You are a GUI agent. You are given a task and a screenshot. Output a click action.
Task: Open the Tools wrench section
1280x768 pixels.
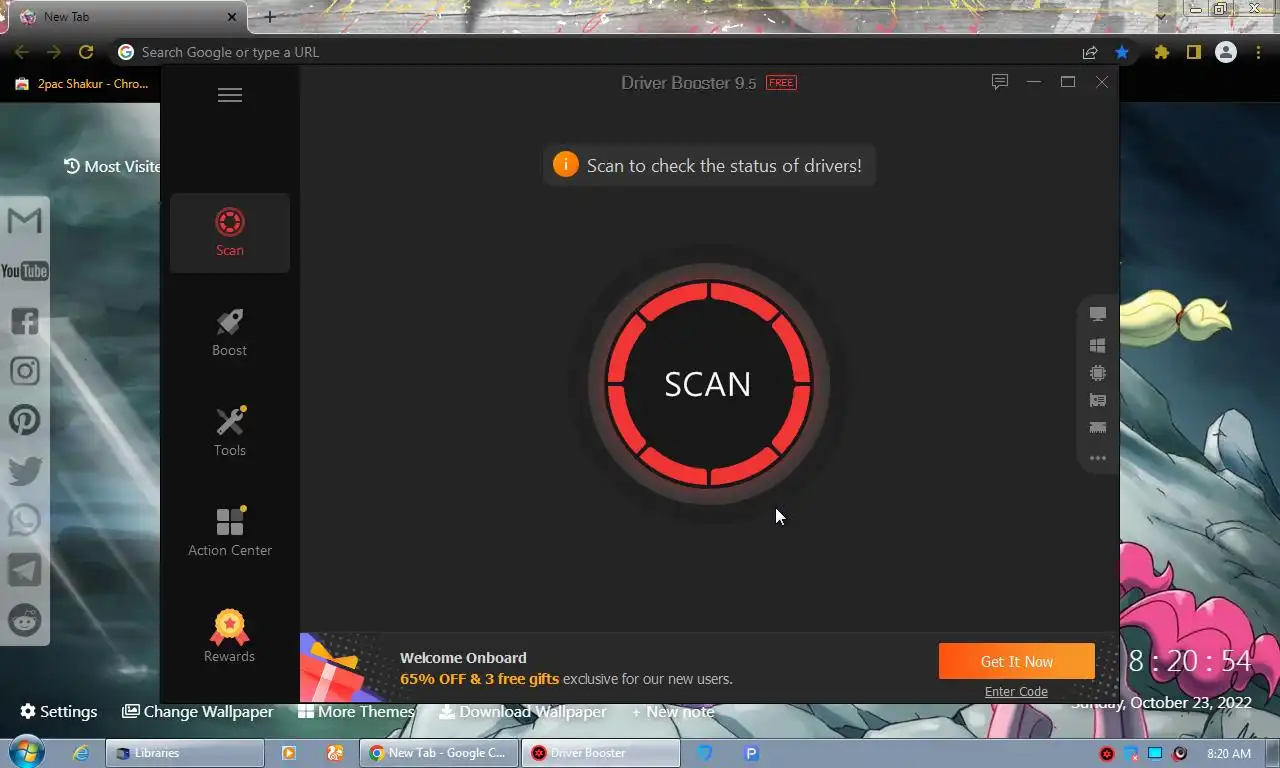pos(230,433)
